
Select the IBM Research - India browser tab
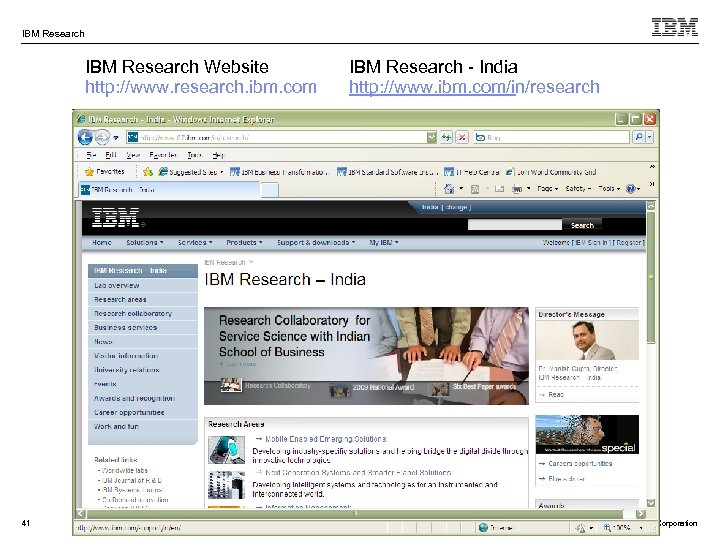(170, 190)
